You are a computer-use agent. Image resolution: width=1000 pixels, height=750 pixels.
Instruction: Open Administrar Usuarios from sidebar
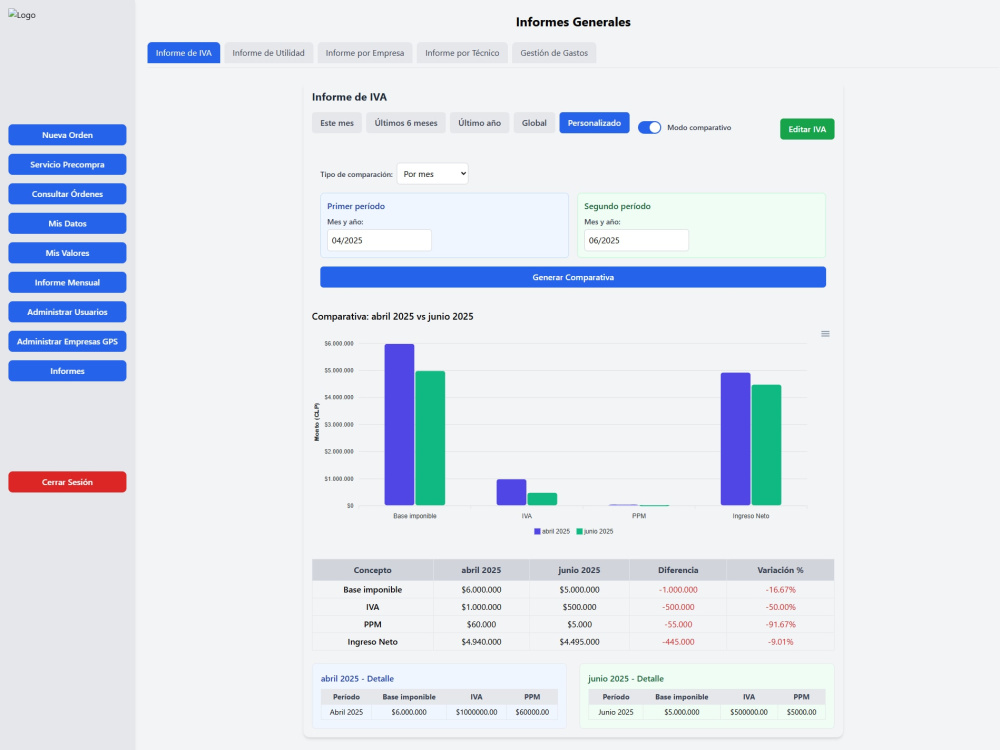click(67, 312)
